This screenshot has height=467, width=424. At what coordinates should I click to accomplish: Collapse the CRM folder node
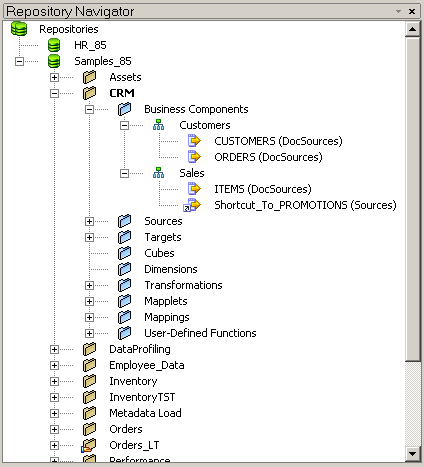click(54, 93)
